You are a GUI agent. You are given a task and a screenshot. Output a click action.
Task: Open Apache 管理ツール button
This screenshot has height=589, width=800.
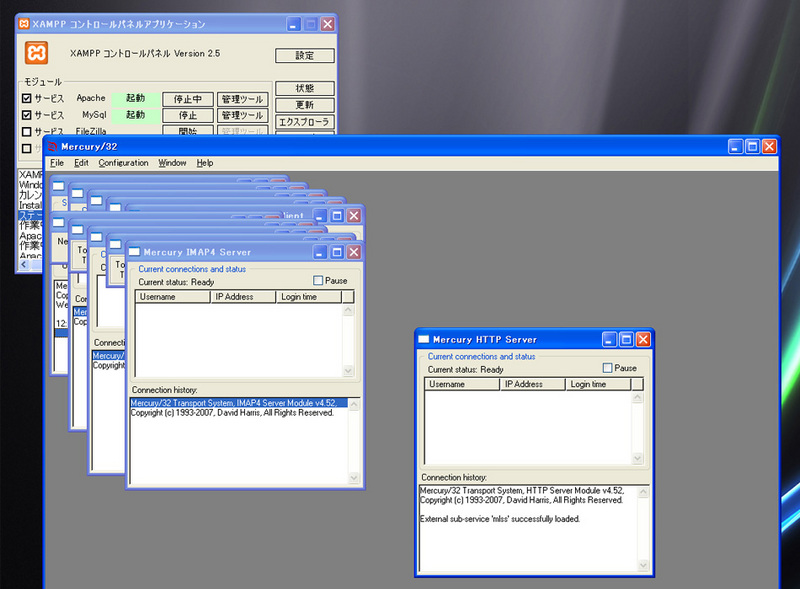242,99
